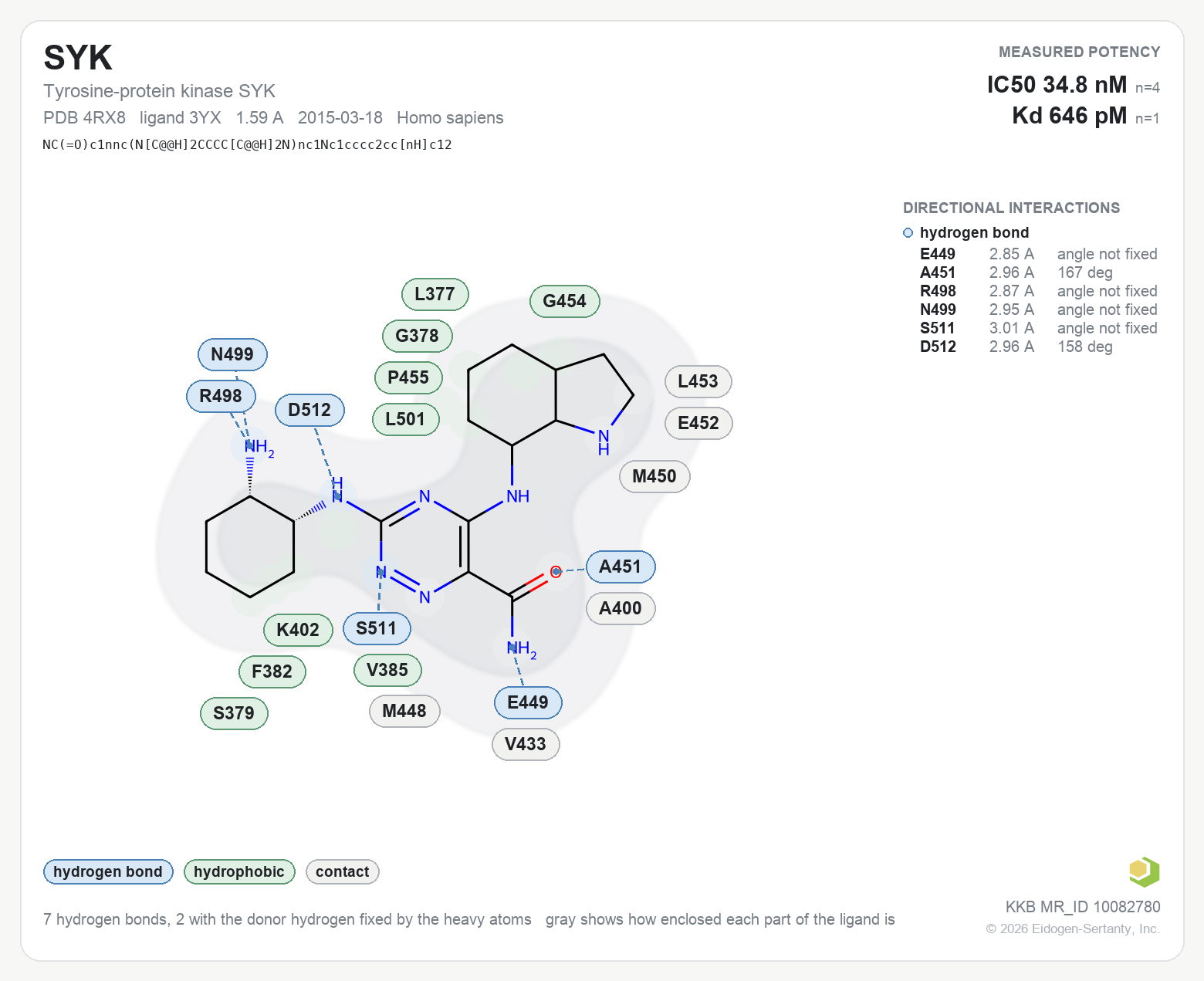
Task: Click the '167 deg' angle value
Action: tap(1085, 272)
